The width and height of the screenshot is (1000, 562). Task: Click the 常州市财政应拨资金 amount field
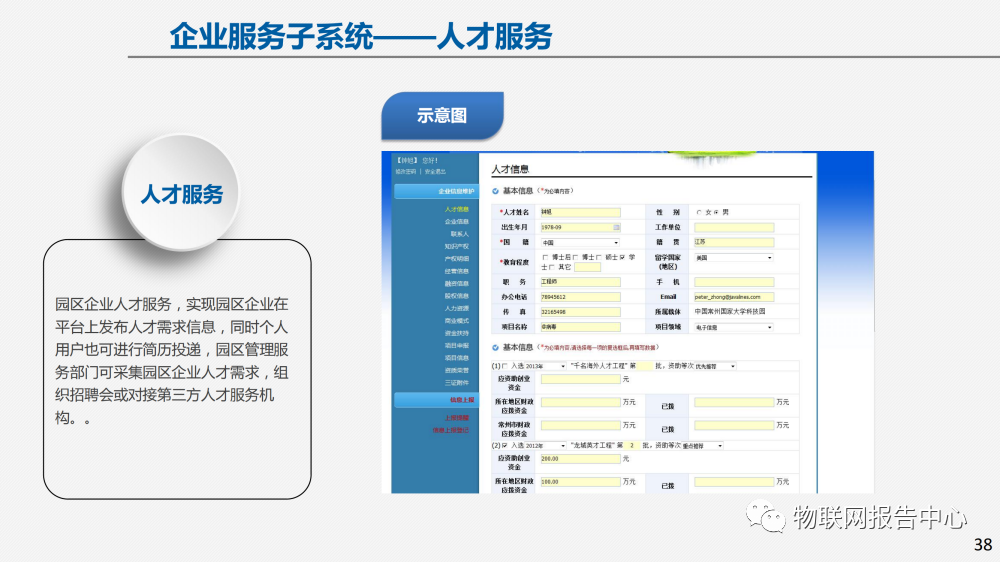point(580,425)
